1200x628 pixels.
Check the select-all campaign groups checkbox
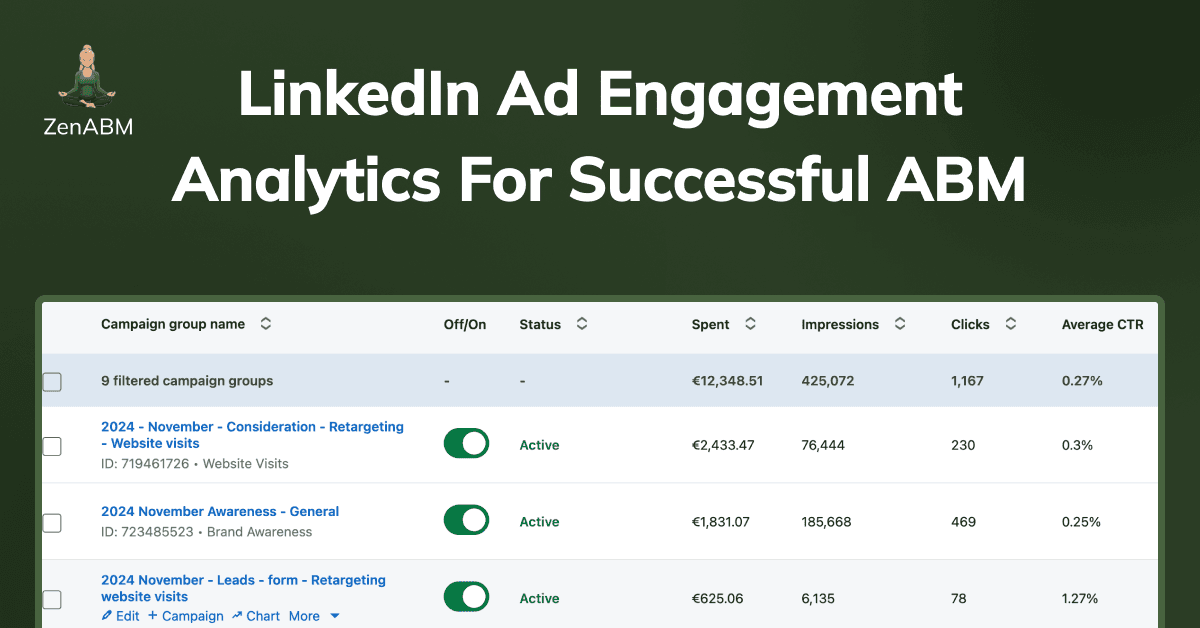(x=52, y=381)
